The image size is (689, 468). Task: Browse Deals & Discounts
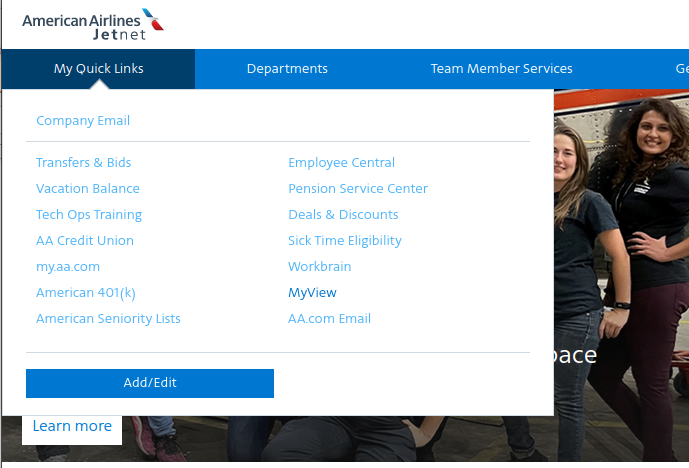[343, 215]
